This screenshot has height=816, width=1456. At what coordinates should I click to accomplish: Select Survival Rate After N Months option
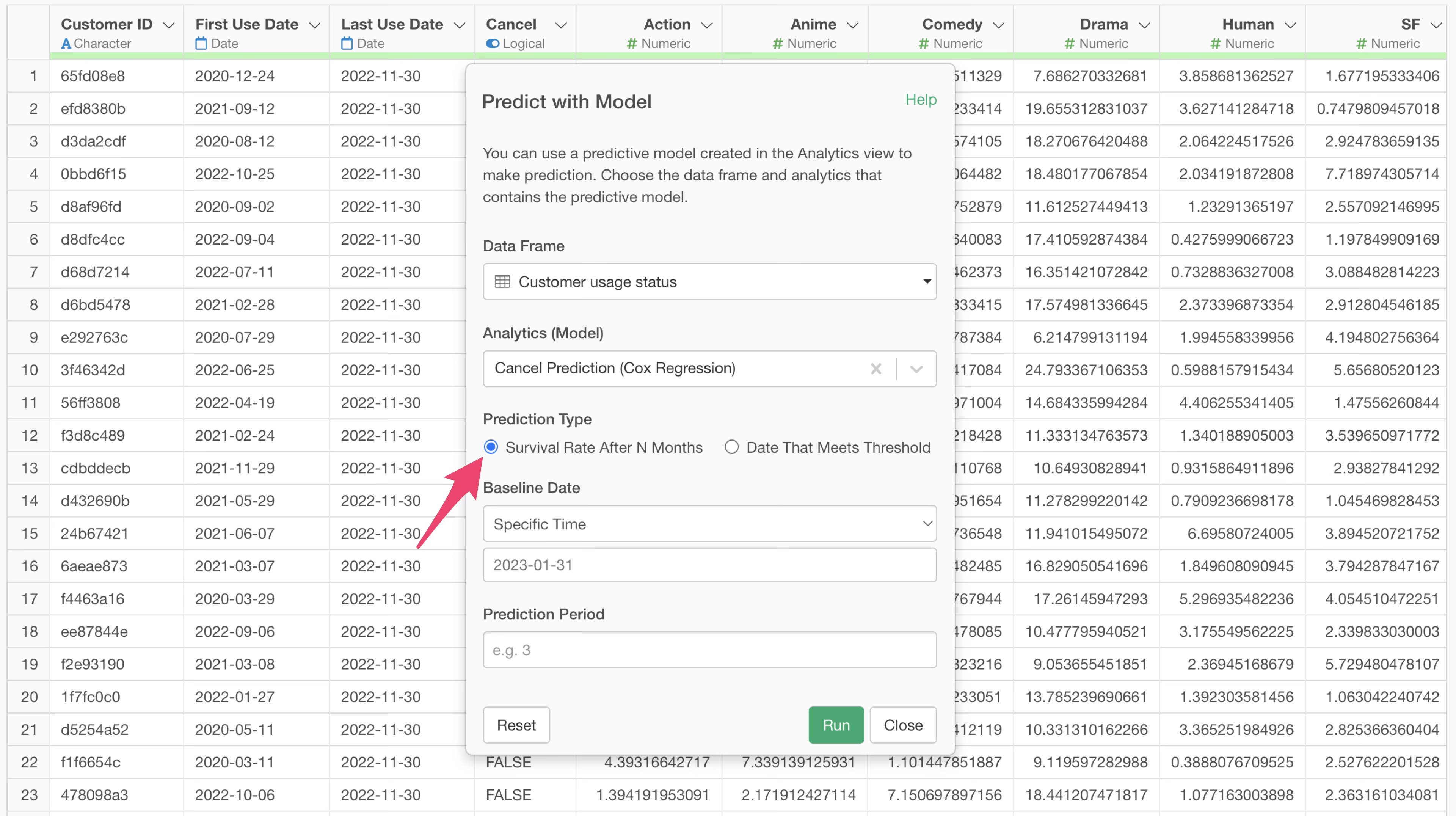click(x=491, y=447)
